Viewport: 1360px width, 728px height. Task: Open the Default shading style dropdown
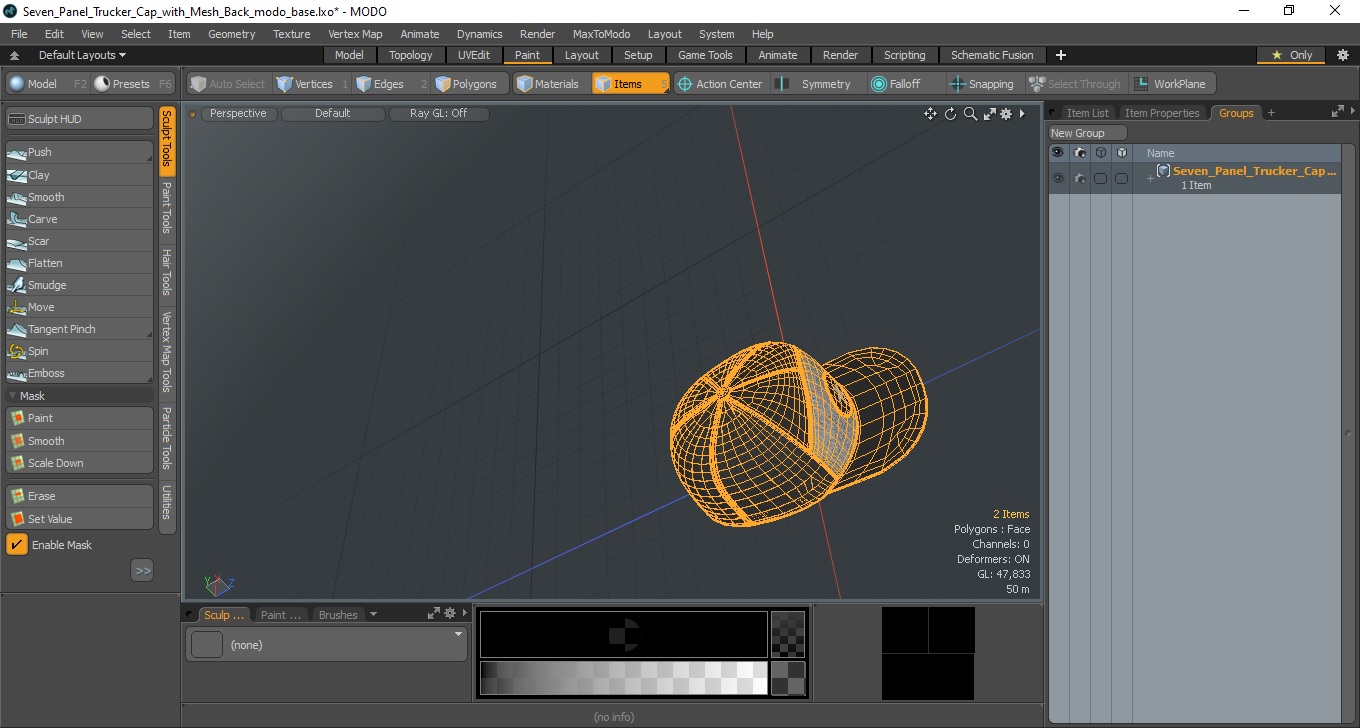pyautogui.click(x=333, y=114)
